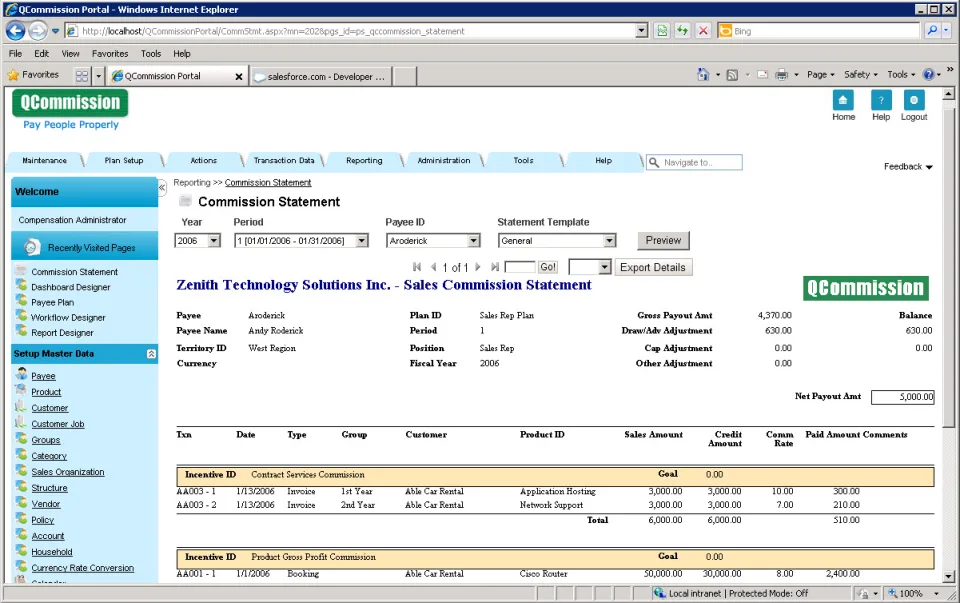Screen dimensions: 960x603
Task: Switch to the salesforce.com Developer tab
Action: [320, 77]
